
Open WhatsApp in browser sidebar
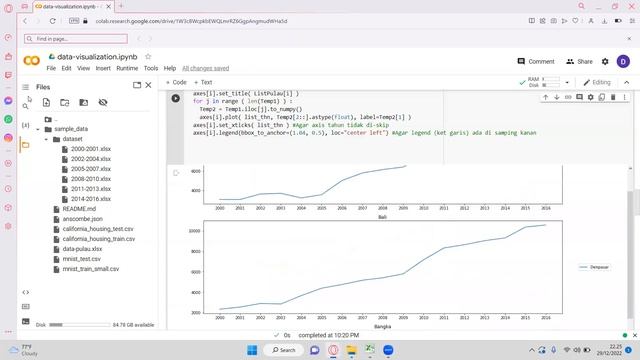[x=8, y=119]
